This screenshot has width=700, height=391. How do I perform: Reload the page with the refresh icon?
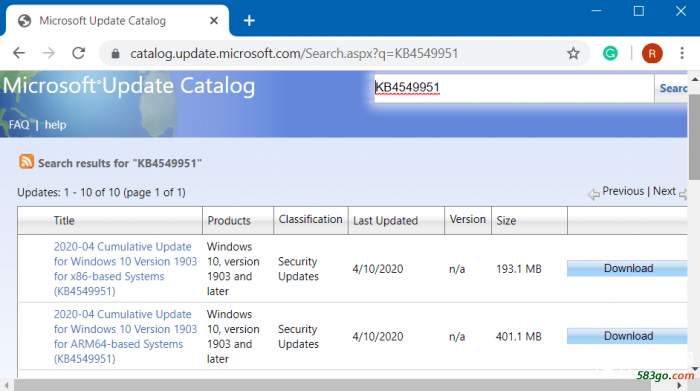pos(79,53)
